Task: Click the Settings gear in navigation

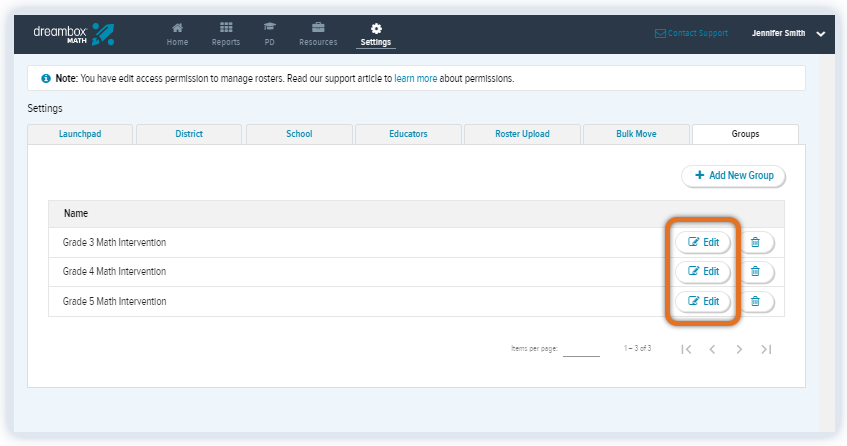Action: pos(376,28)
